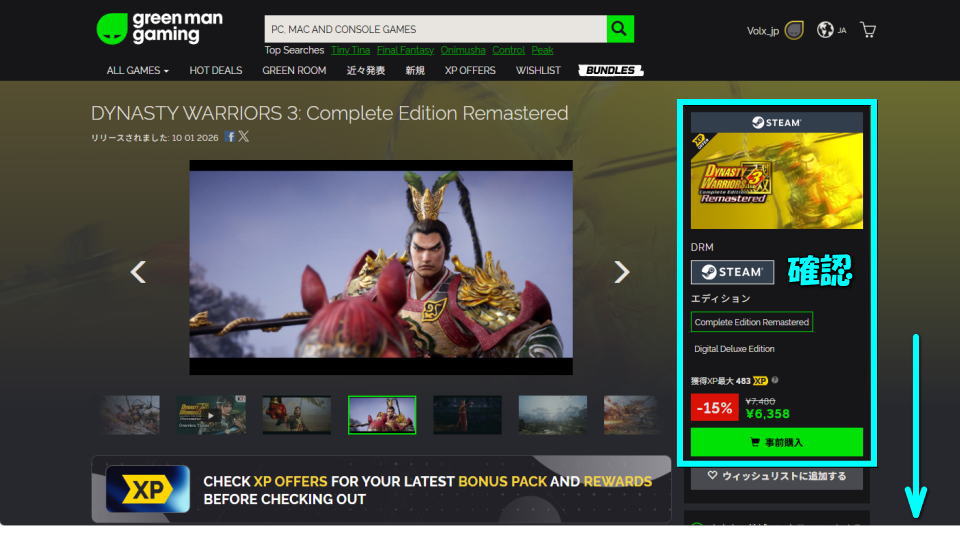
Task: Open the shopping cart icon
Action: pos(868,29)
